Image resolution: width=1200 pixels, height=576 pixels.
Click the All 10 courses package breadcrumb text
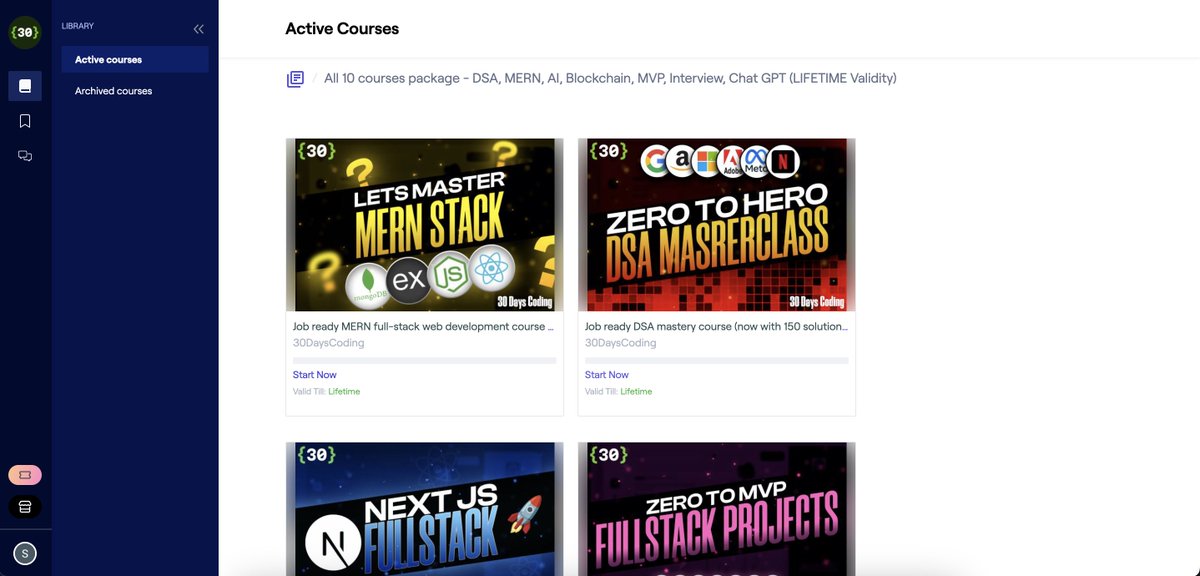610,78
